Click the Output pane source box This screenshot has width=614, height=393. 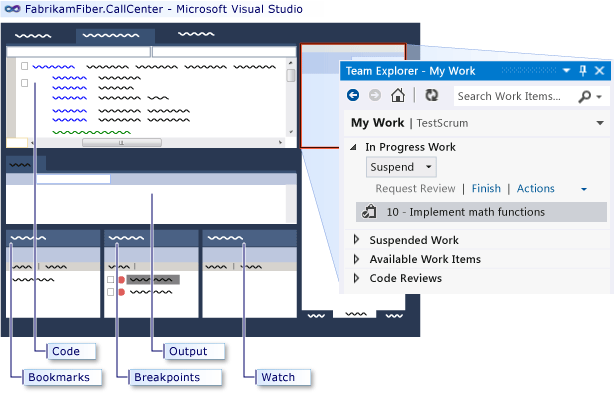(73, 179)
